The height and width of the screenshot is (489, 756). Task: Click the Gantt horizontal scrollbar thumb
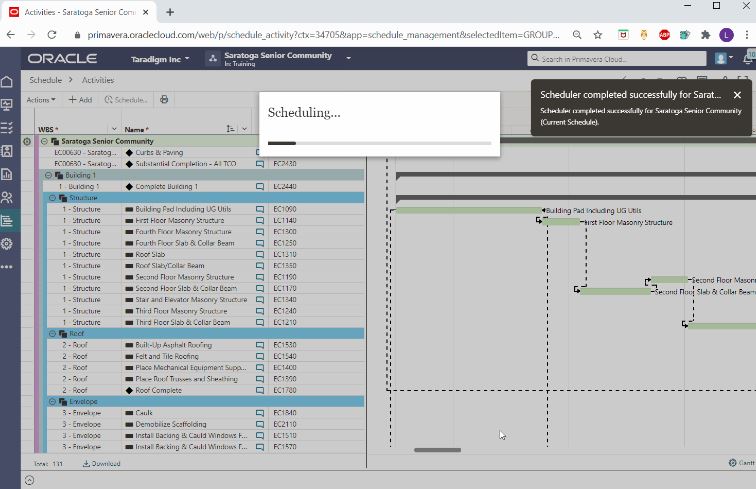tap(437, 450)
